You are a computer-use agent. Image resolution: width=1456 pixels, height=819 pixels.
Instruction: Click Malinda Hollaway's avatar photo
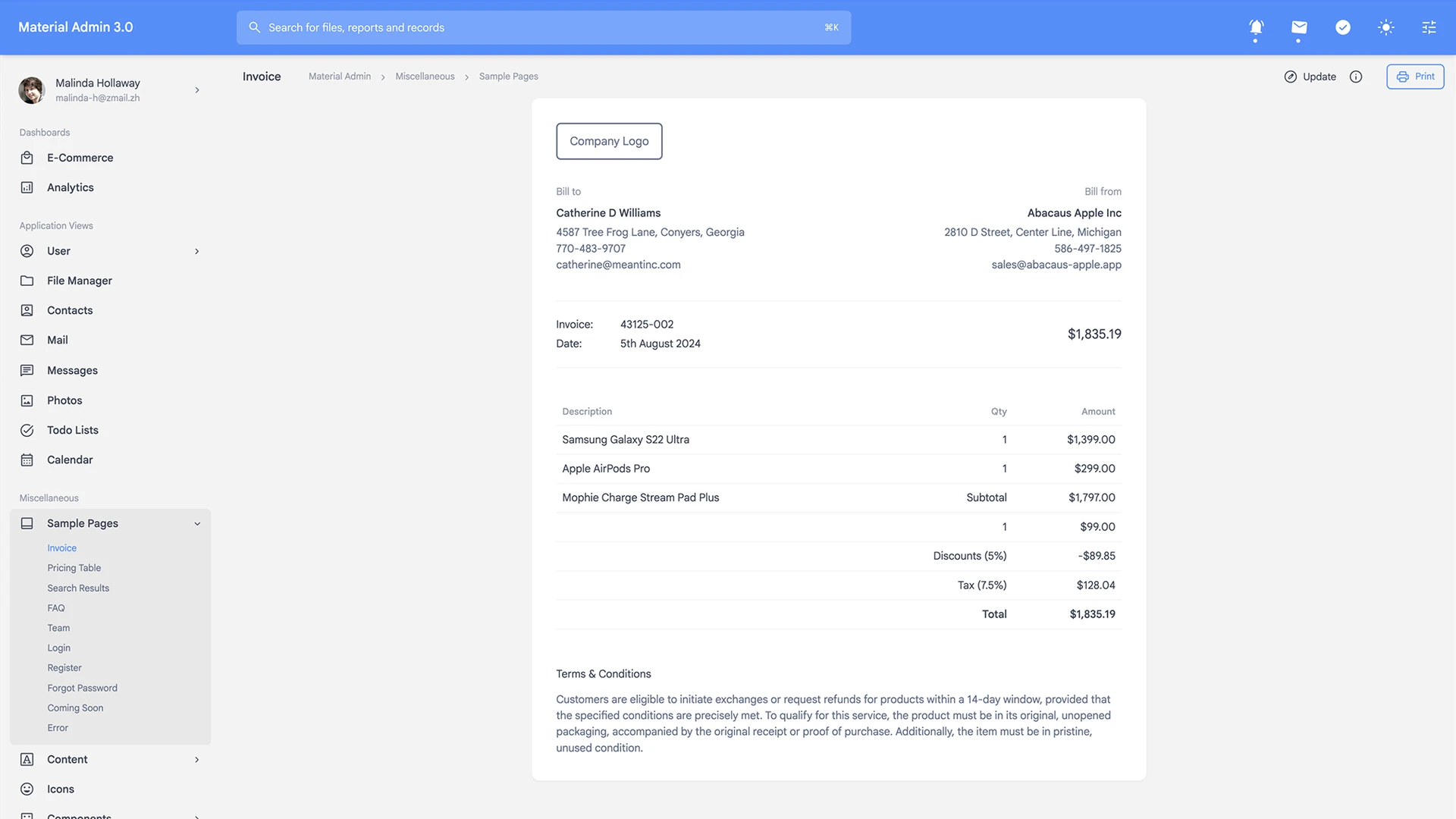point(32,89)
